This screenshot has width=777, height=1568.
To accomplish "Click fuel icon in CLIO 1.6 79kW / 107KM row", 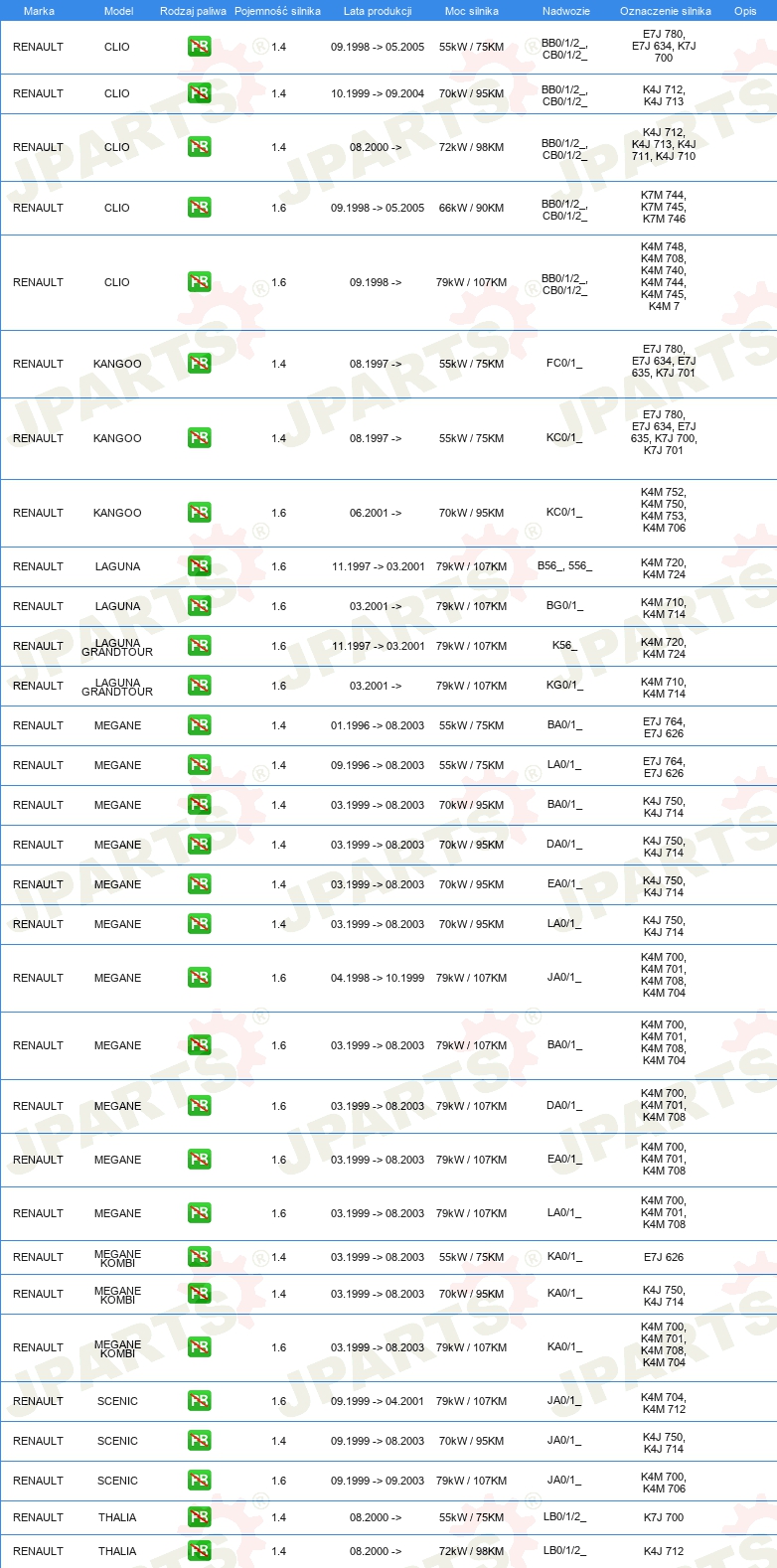I will (200, 282).
